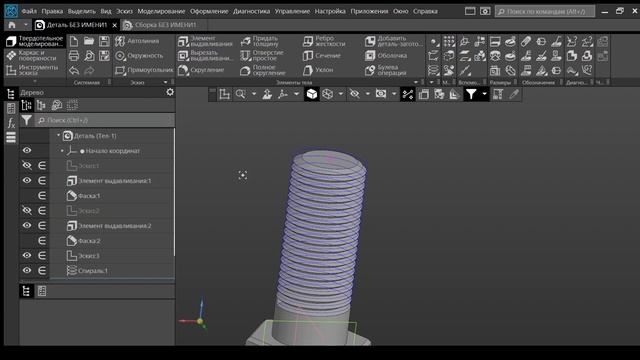
Task: Click the shaded display cube icon
Action: point(312,95)
